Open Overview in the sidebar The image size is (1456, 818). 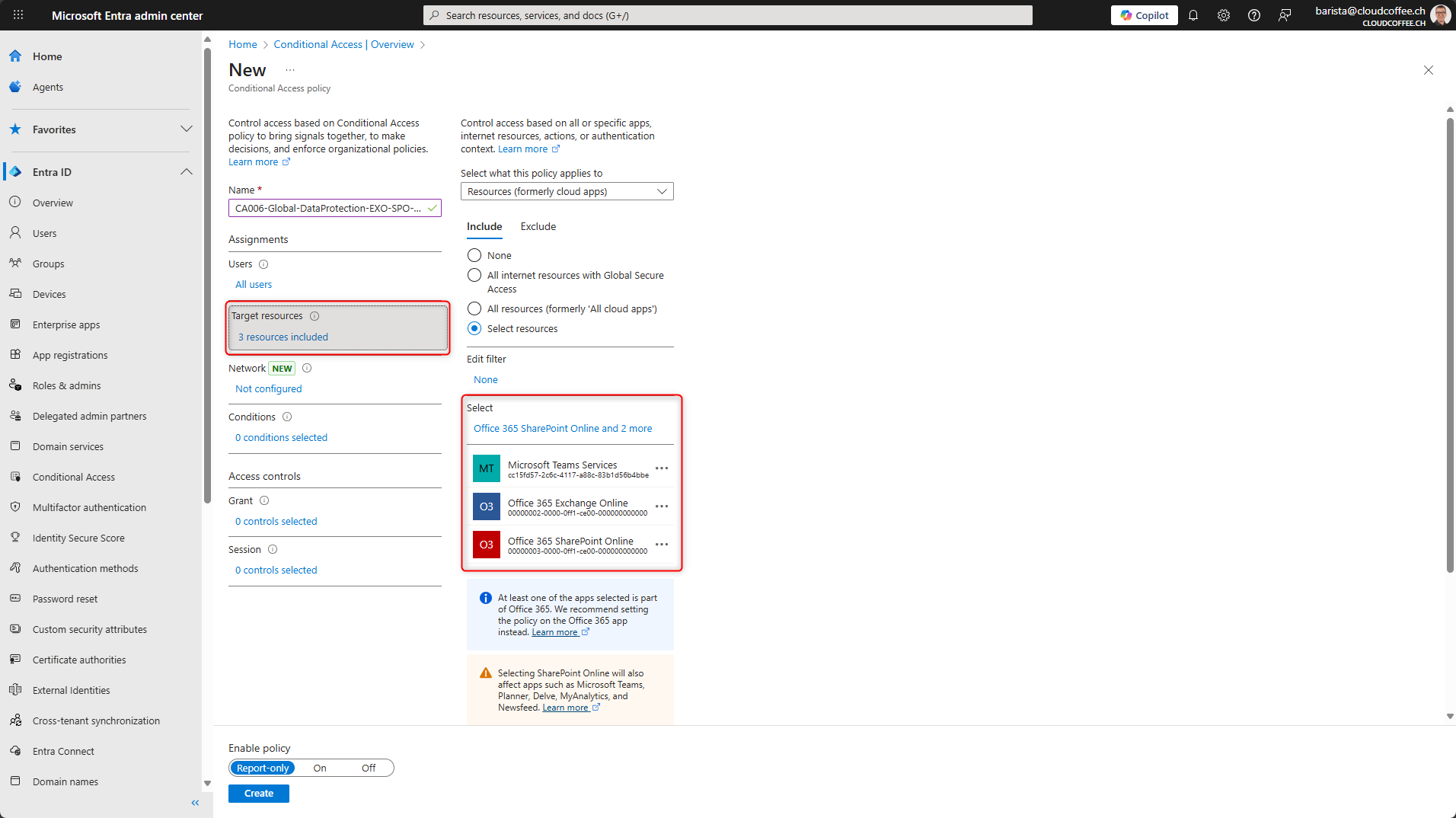[x=53, y=203]
